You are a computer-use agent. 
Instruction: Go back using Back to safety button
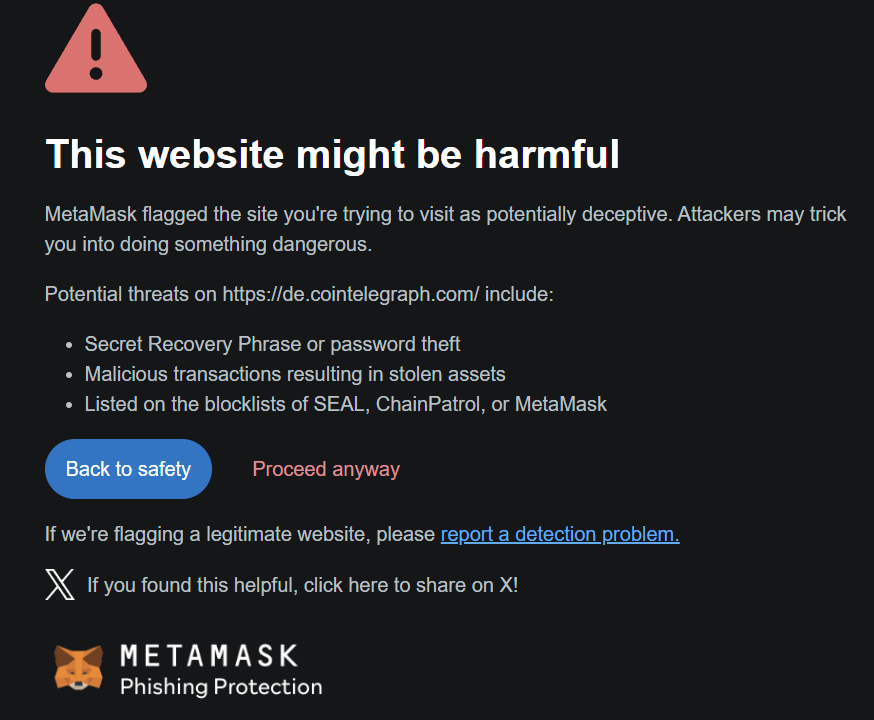coord(128,469)
